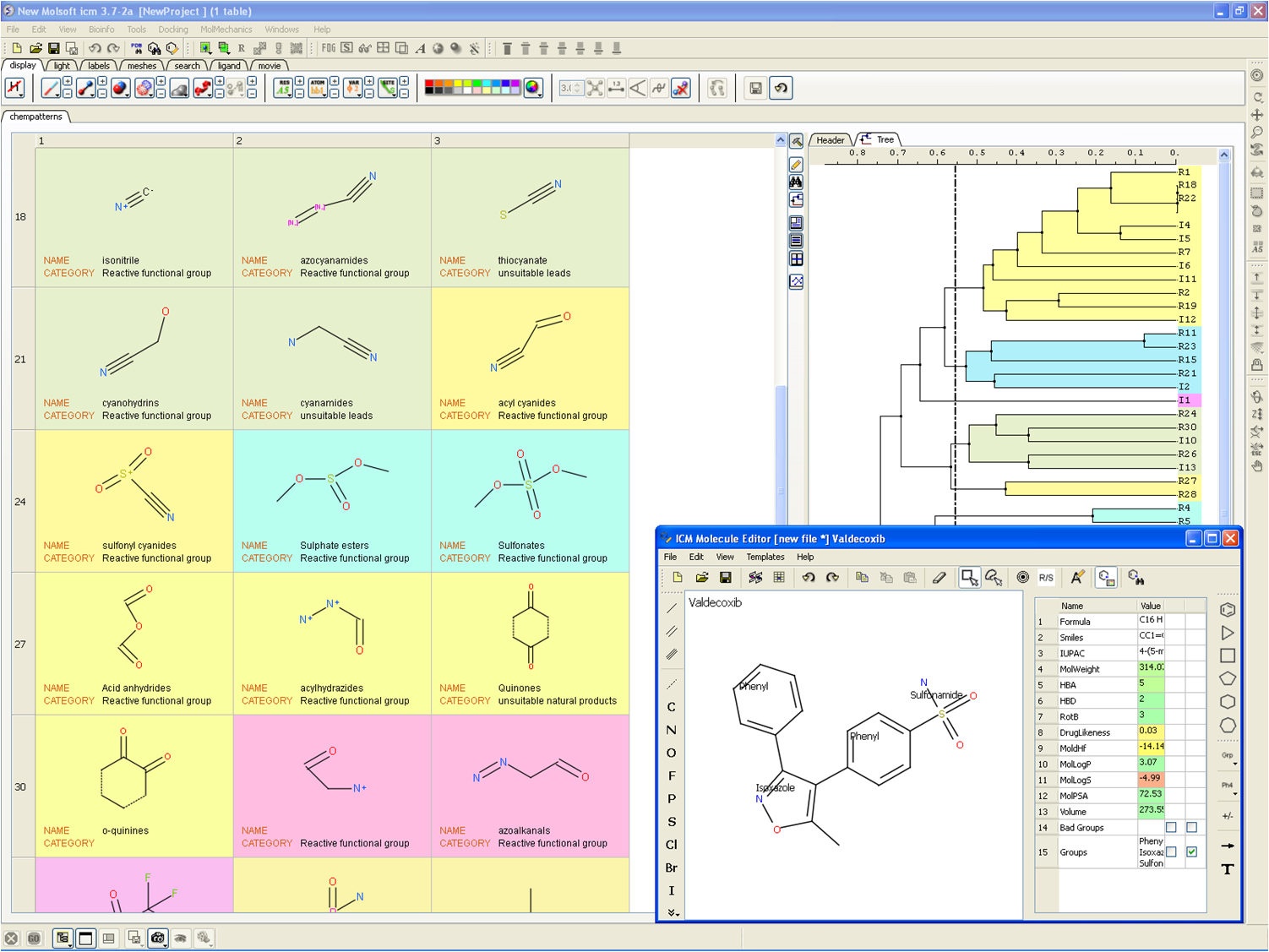The width and height of the screenshot is (1269, 952).
Task: Select the triple bond tool in Molecule Editor
Action: click(672, 654)
